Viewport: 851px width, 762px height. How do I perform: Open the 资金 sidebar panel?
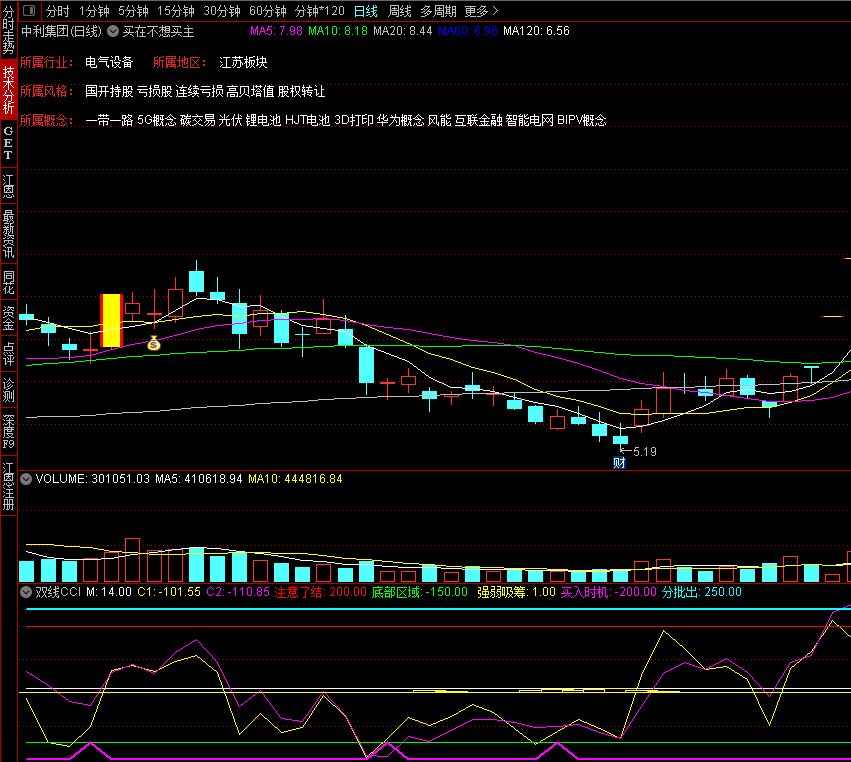(8, 317)
